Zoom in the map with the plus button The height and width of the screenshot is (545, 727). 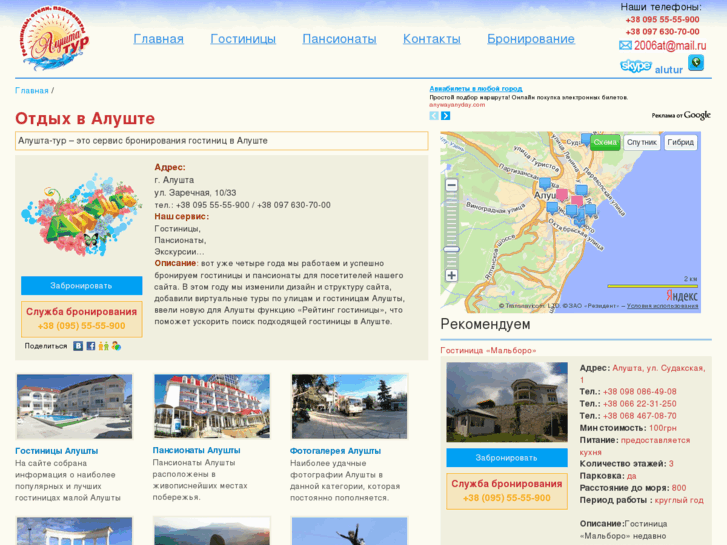(451, 276)
